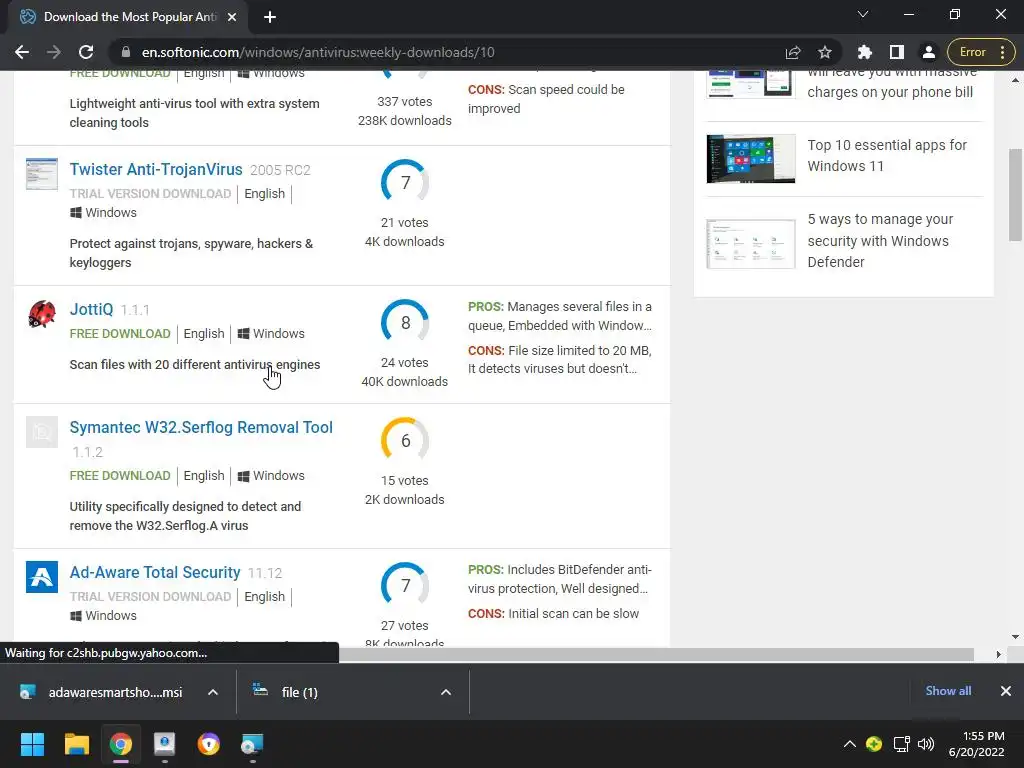Screen dimensions: 1024x768
Task: Click the computer user taskbar app
Action: pos(165,744)
